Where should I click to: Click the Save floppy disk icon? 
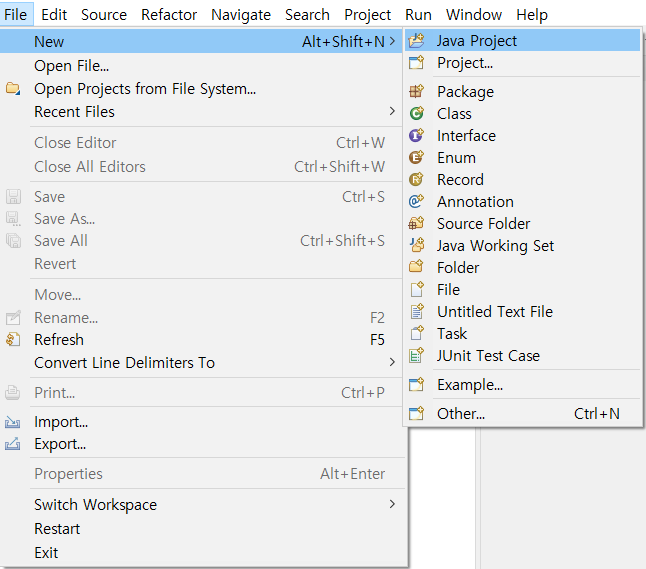[x=13, y=197]
